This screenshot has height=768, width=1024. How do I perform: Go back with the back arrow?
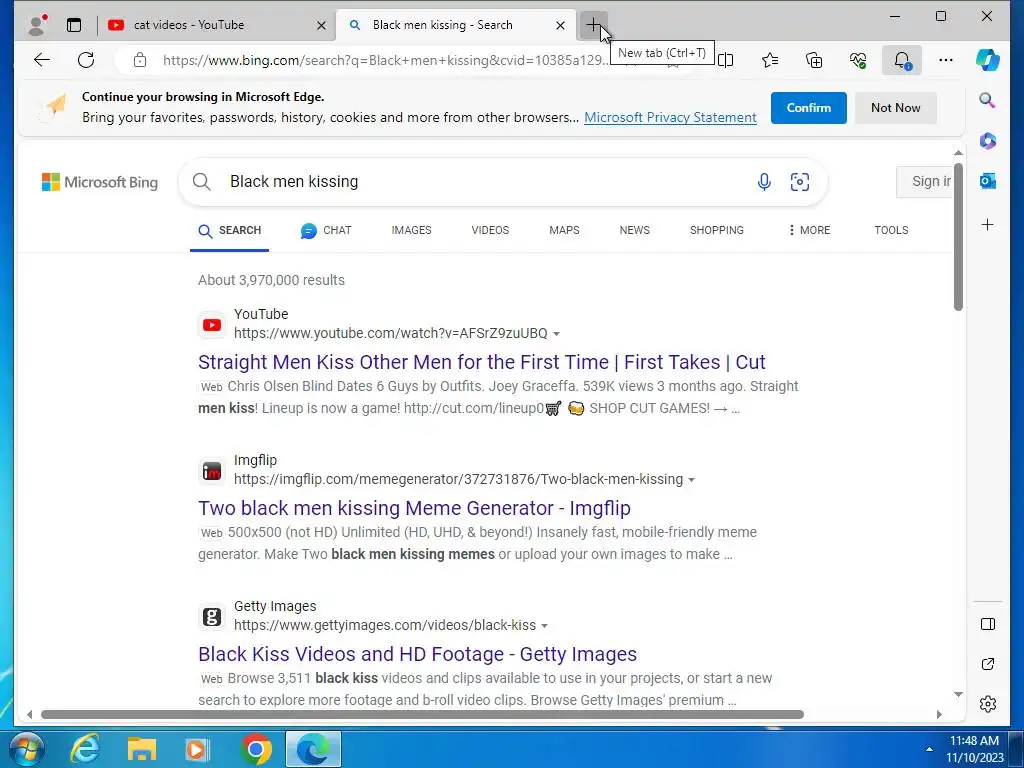(x=42, y=60)
